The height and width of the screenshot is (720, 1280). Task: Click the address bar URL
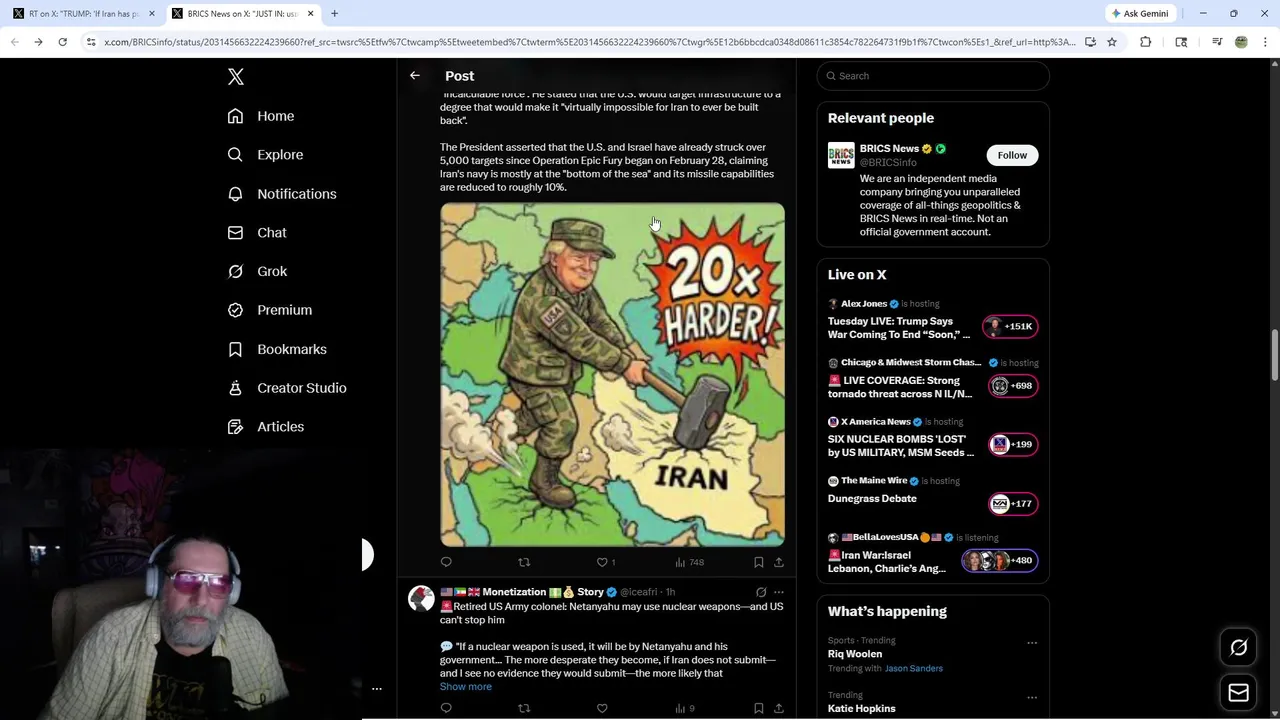(x=589, y=42)
